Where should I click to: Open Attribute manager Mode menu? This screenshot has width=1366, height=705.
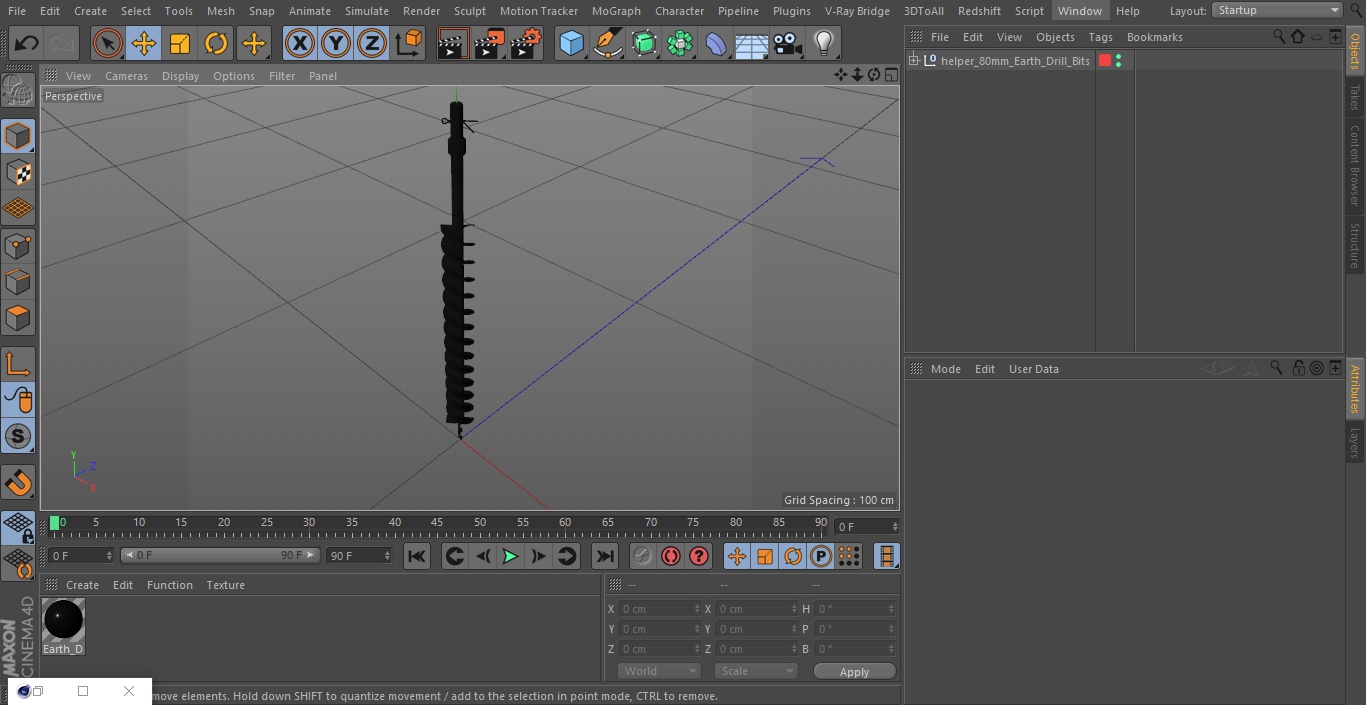coord(945,369)
